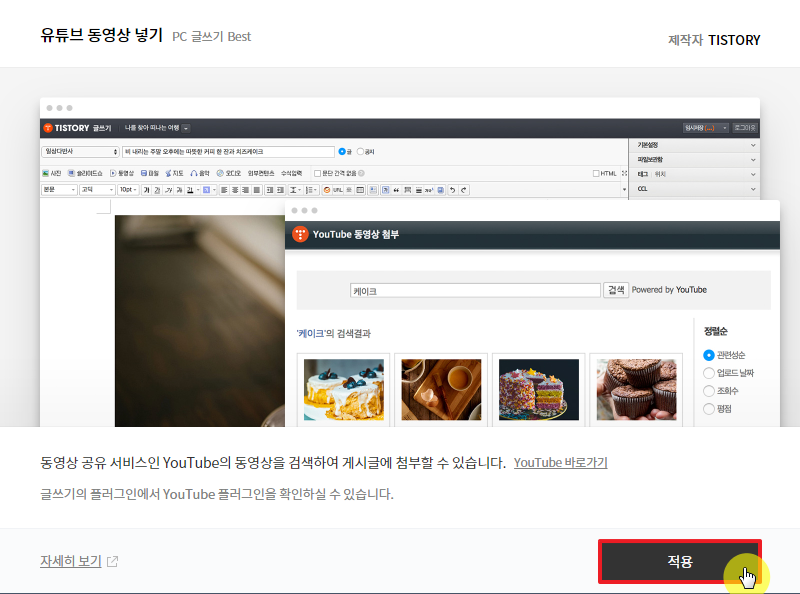
Task: Toggle italic formatting icon
Action: [168, 190]
